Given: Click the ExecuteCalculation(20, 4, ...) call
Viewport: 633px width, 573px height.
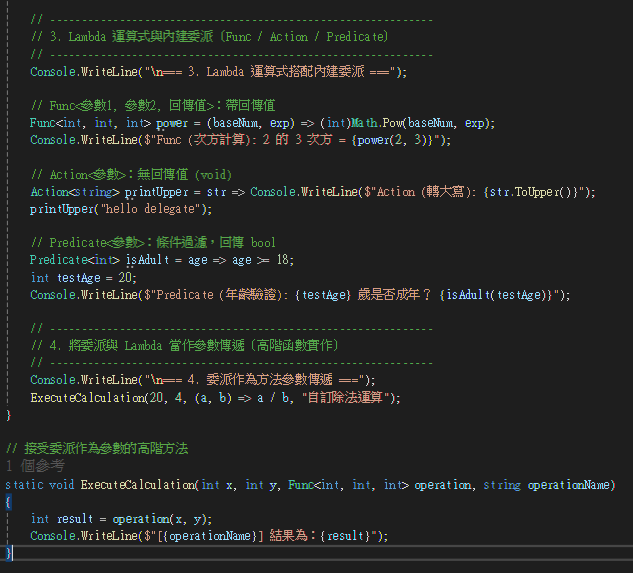Looking at the screenshot, I should (215, 398).
